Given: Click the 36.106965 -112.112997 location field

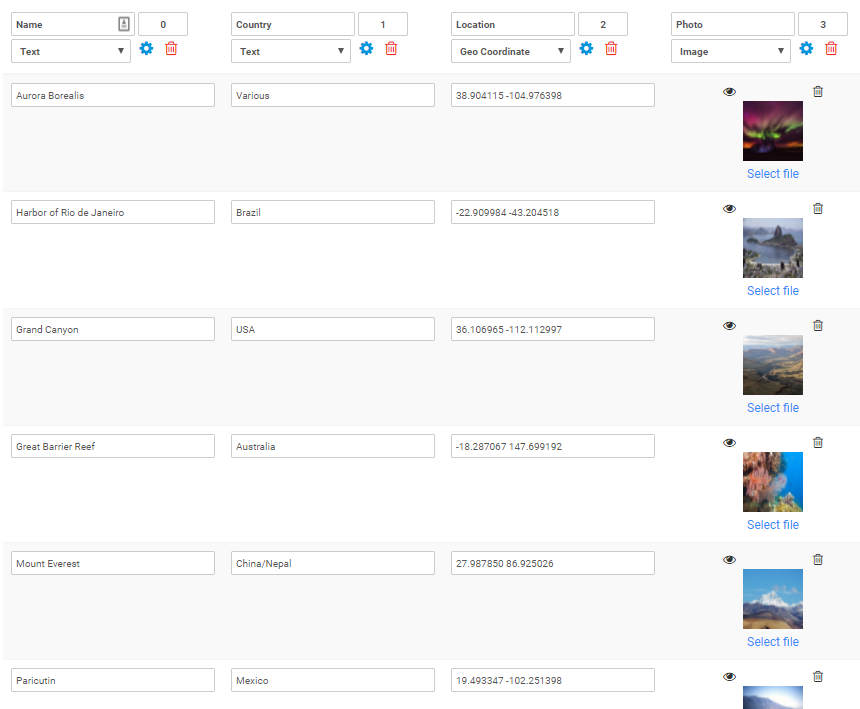Looking at the screenshot, I should 552,329.
